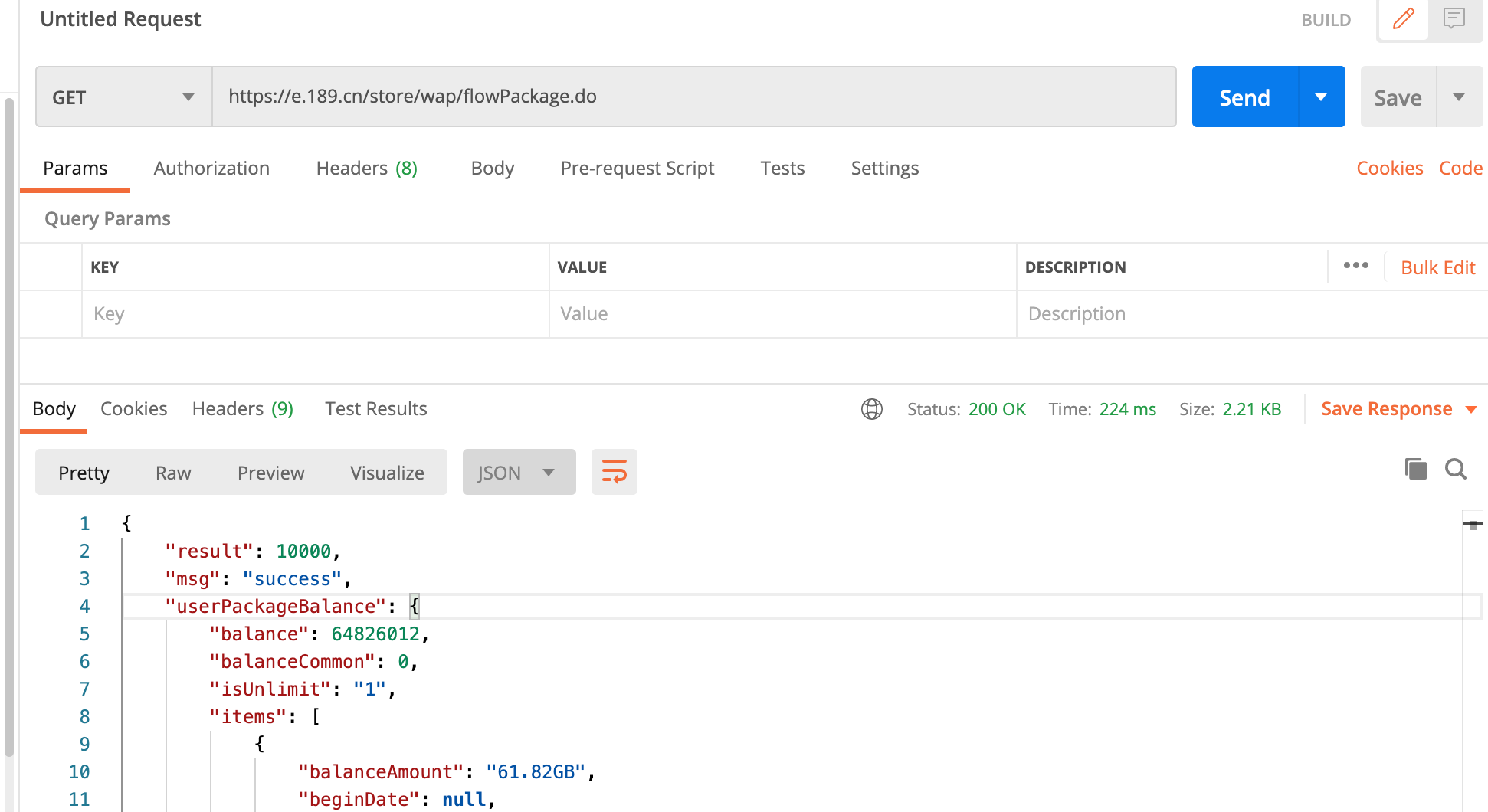Click the "beginDate": null line
1488x812 pixels.
[397, 800]
